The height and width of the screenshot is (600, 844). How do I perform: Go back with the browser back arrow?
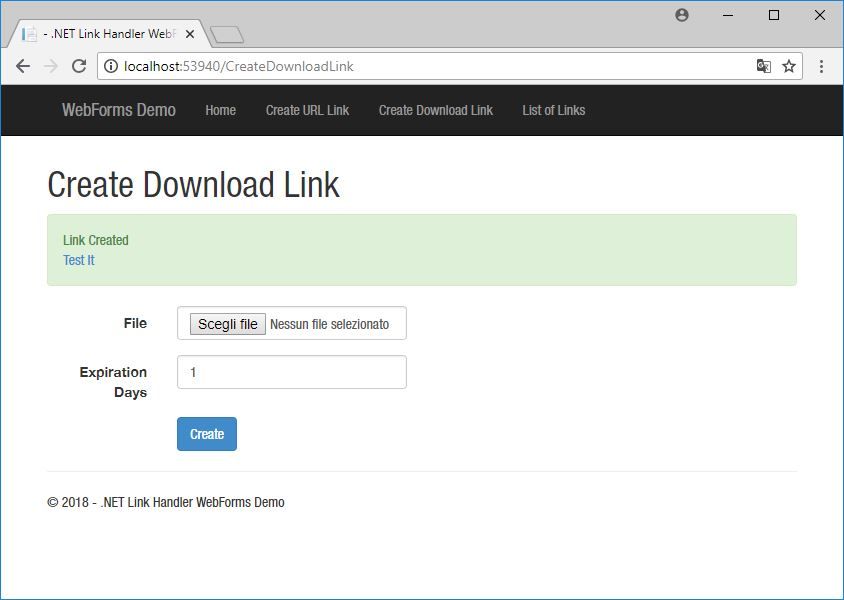click(23, 66)
